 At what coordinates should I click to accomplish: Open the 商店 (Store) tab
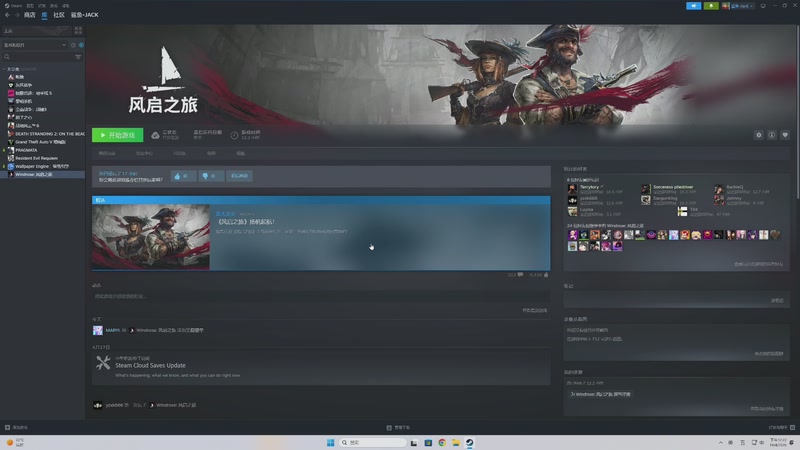coord(30,15)
